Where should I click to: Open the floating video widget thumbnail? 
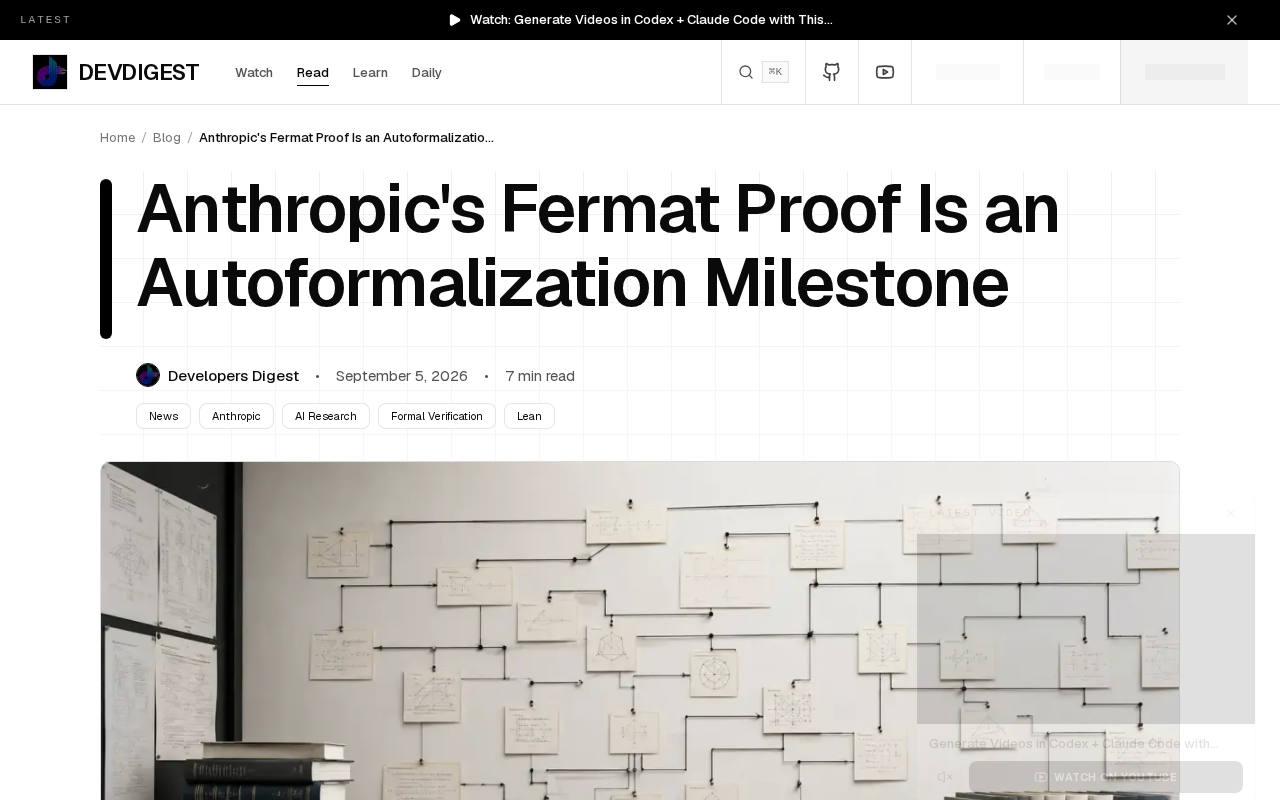click(1086, 629)
